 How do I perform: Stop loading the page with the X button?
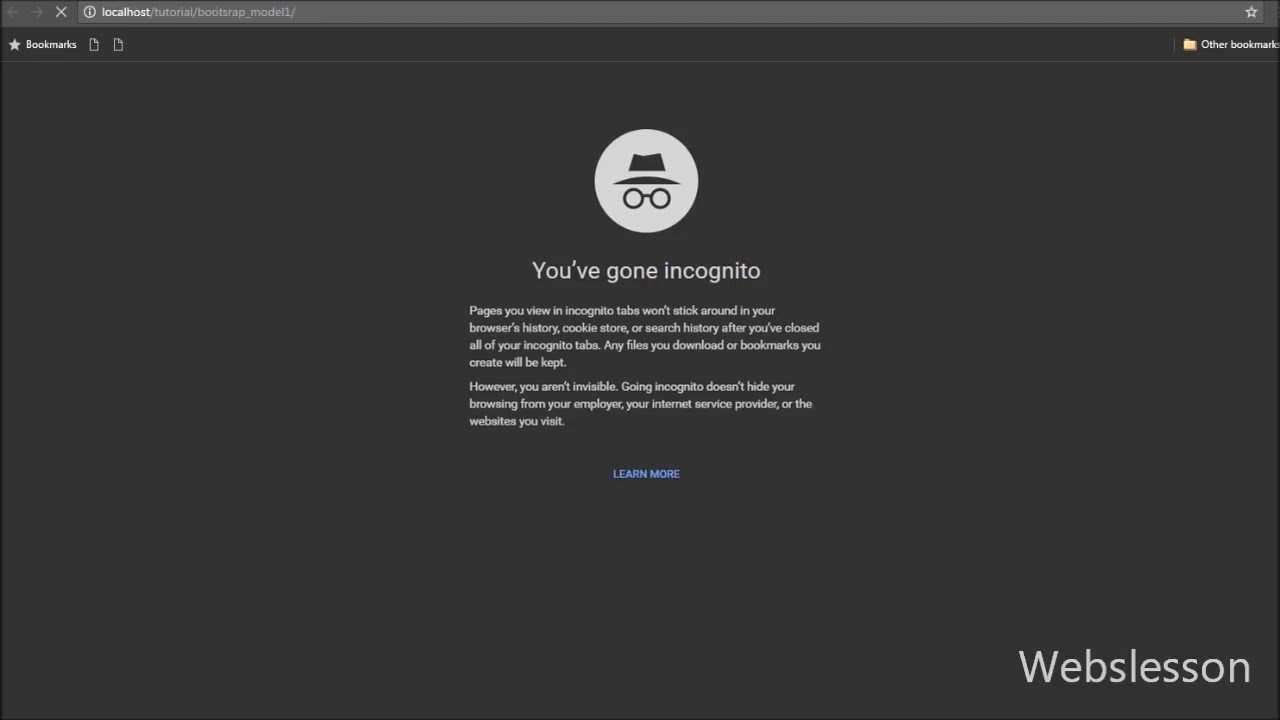pyautogui.click(x=61, y=12)
